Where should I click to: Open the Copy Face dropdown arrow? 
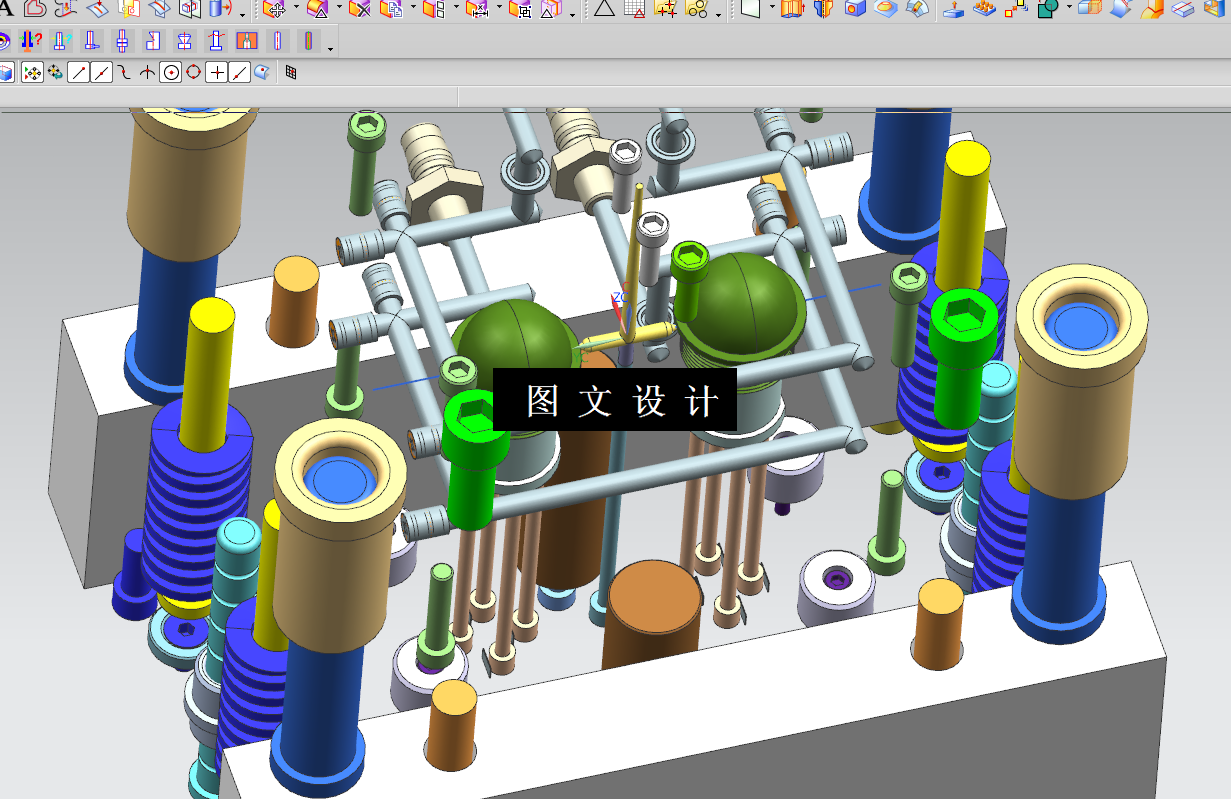(413, 7)
